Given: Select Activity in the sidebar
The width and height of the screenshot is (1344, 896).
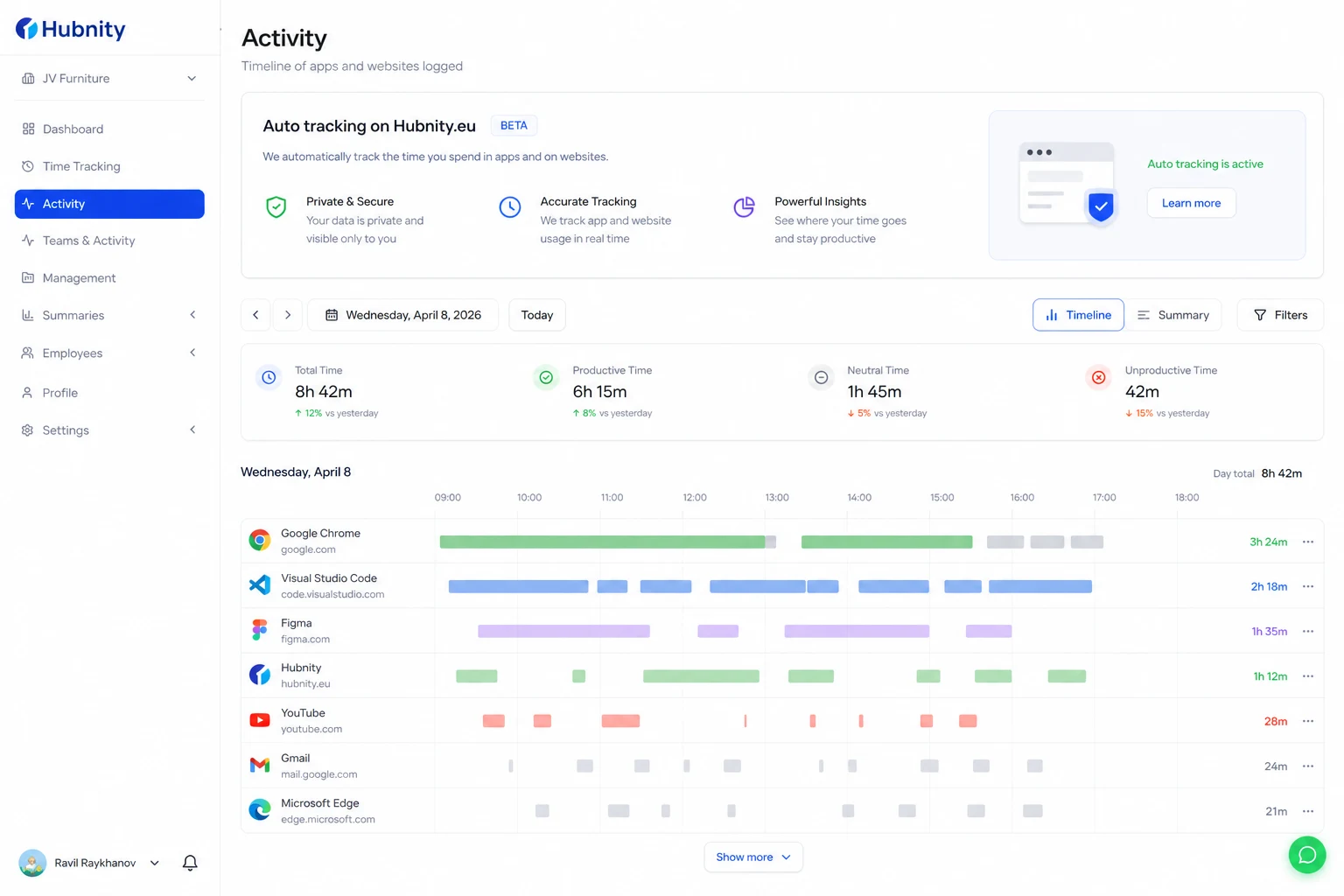Looking at the screenshot, I should [x=109, y=204].
